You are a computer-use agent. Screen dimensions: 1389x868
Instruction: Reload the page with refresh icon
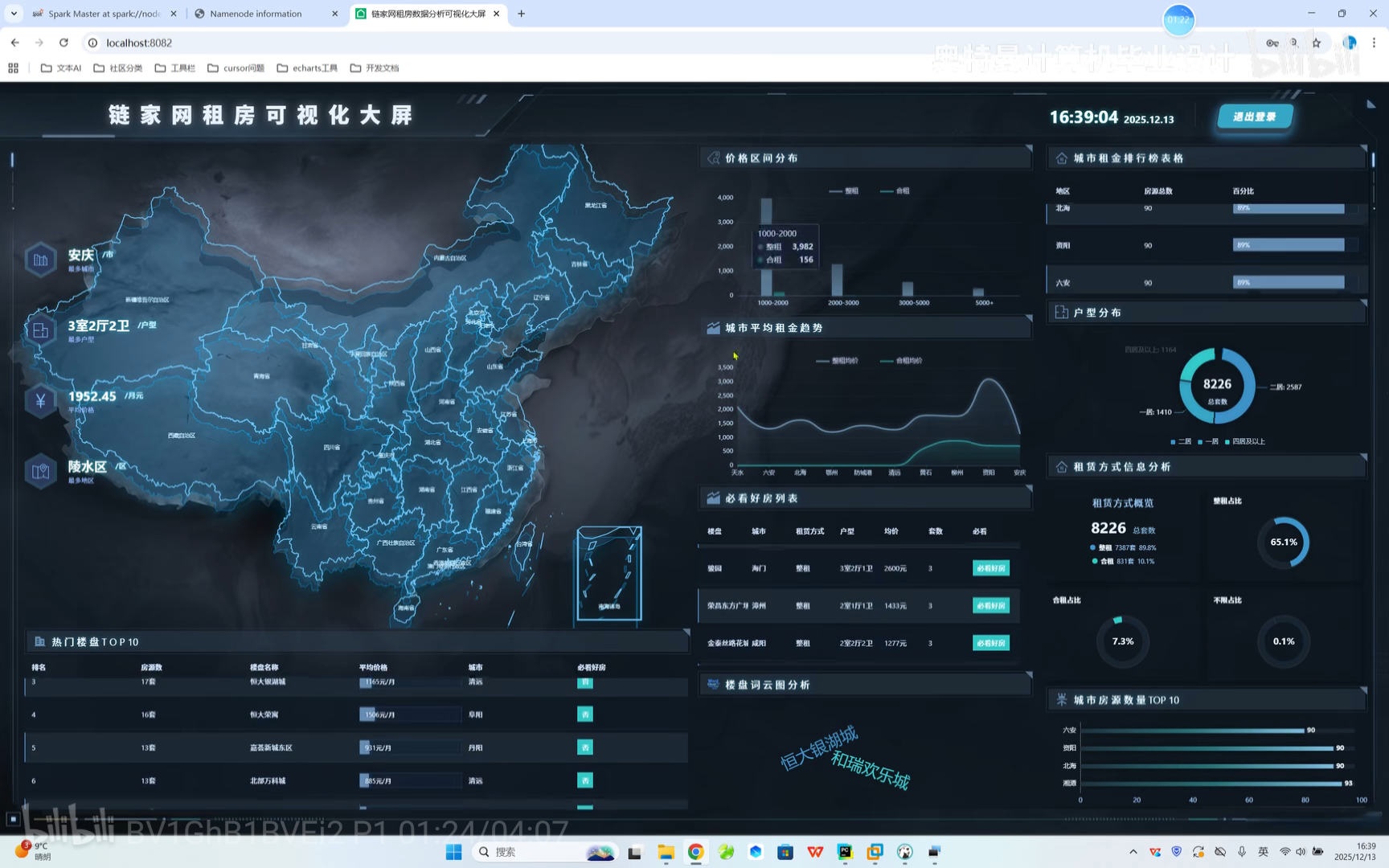(x=64, y=43)
